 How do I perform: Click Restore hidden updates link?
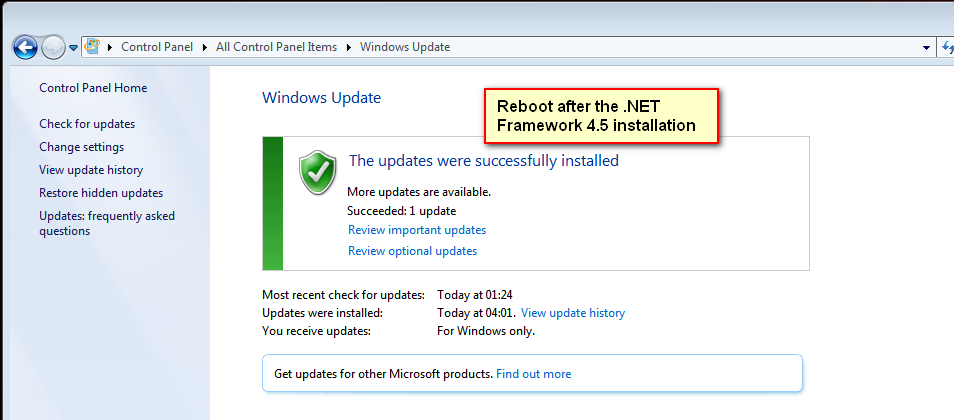point(101,193)
